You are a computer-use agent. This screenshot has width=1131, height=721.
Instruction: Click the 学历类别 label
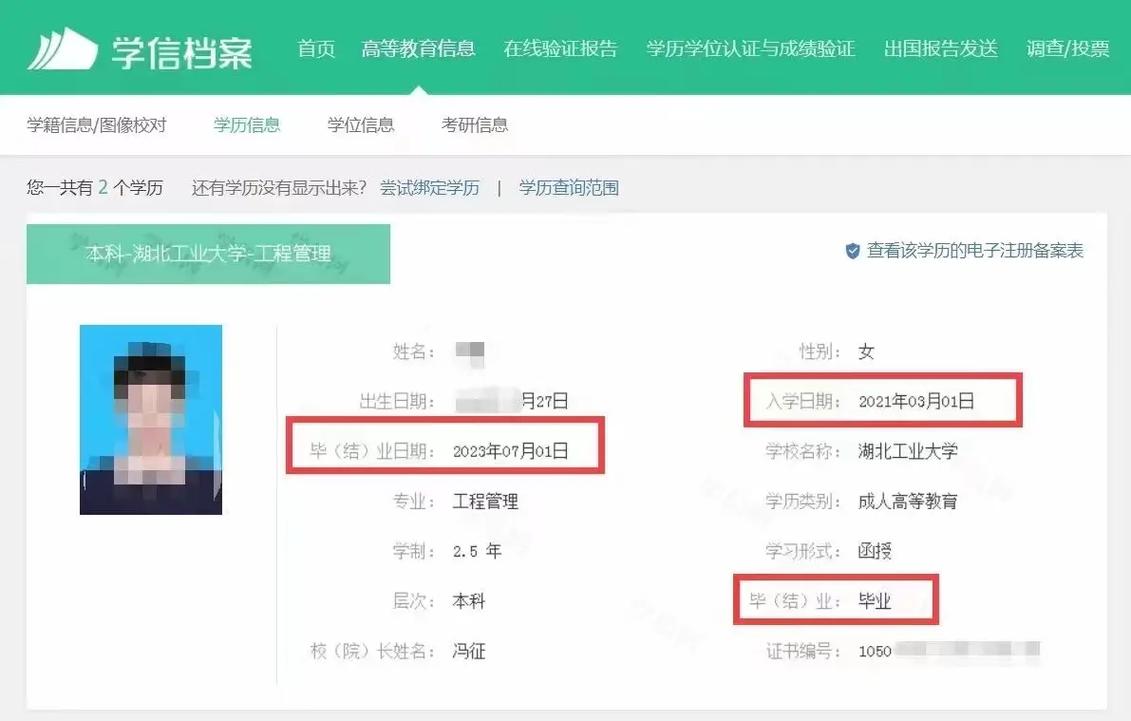click(x=803, y=501)
